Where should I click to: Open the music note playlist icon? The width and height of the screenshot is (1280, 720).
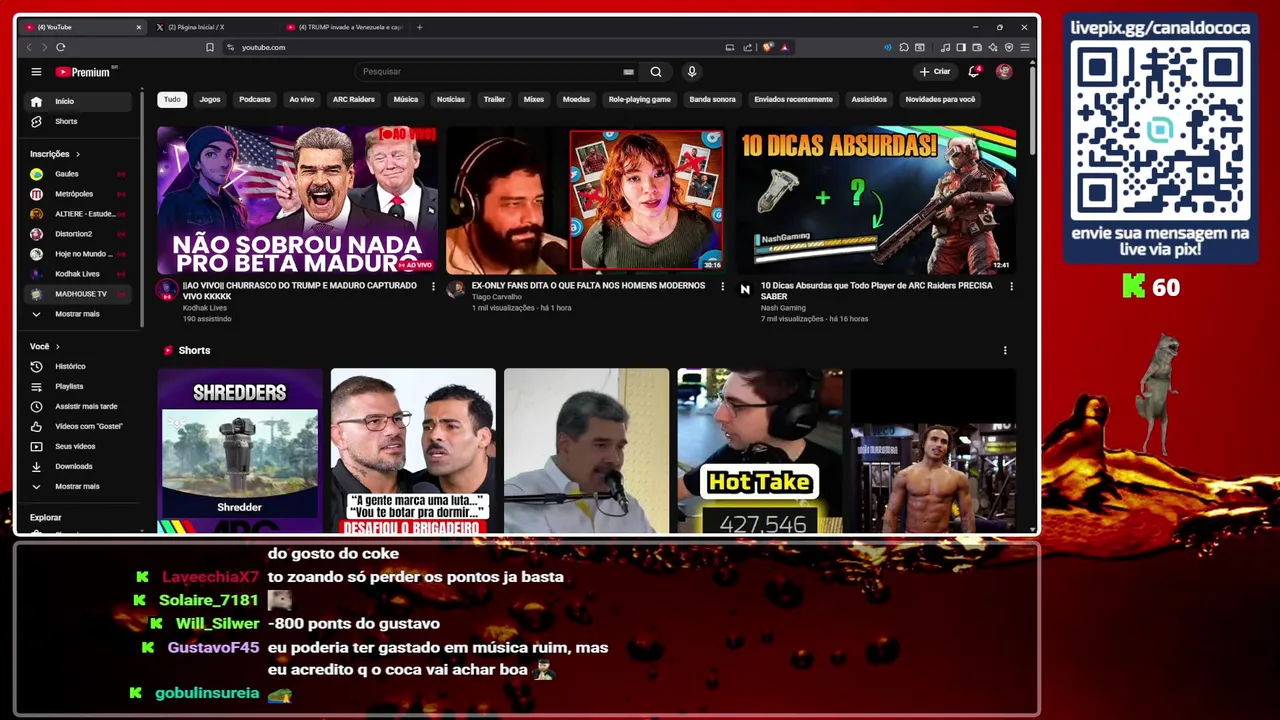click(944, 47)
